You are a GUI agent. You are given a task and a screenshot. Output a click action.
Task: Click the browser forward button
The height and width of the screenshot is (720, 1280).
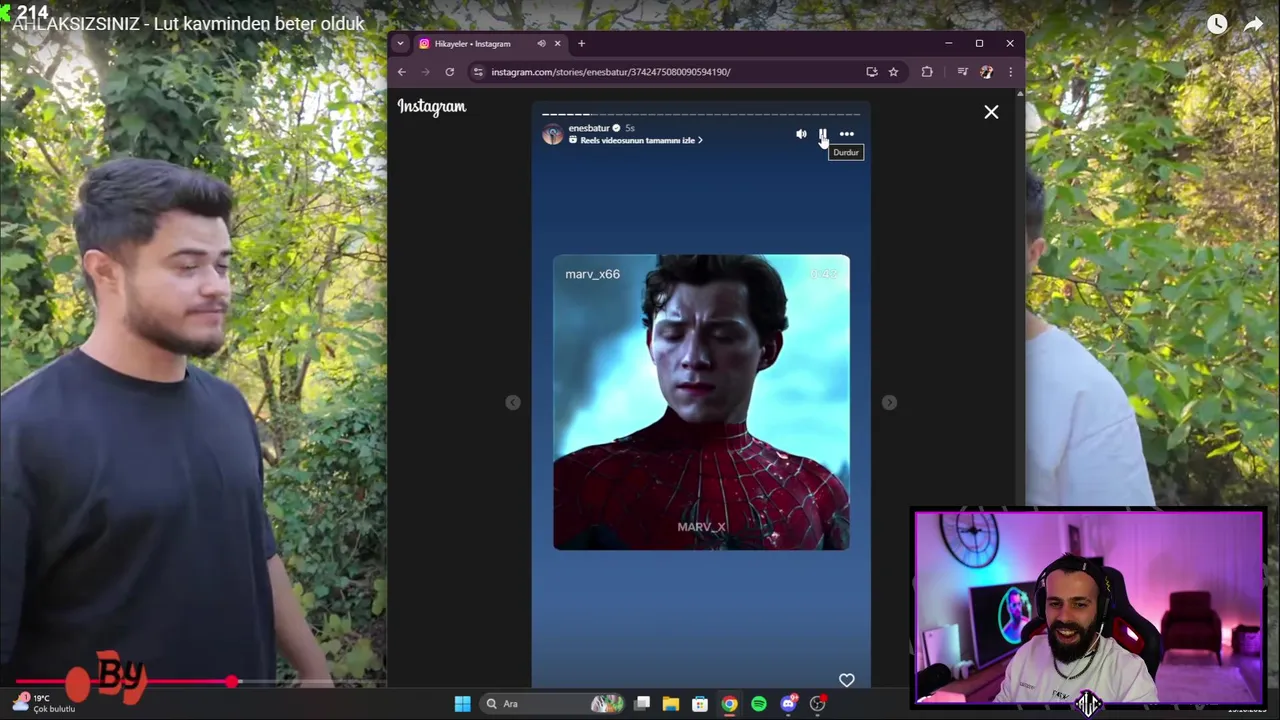[x=425, y=72]
